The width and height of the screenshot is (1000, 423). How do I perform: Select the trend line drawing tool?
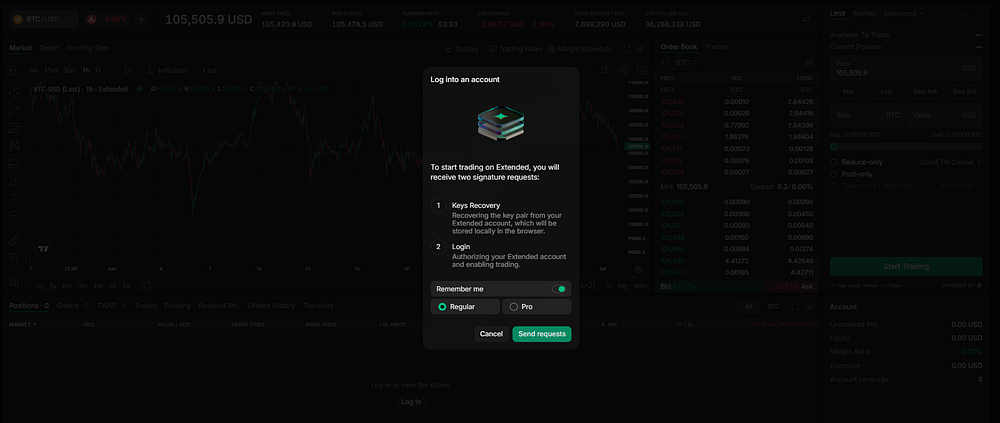tap(14, 110)
